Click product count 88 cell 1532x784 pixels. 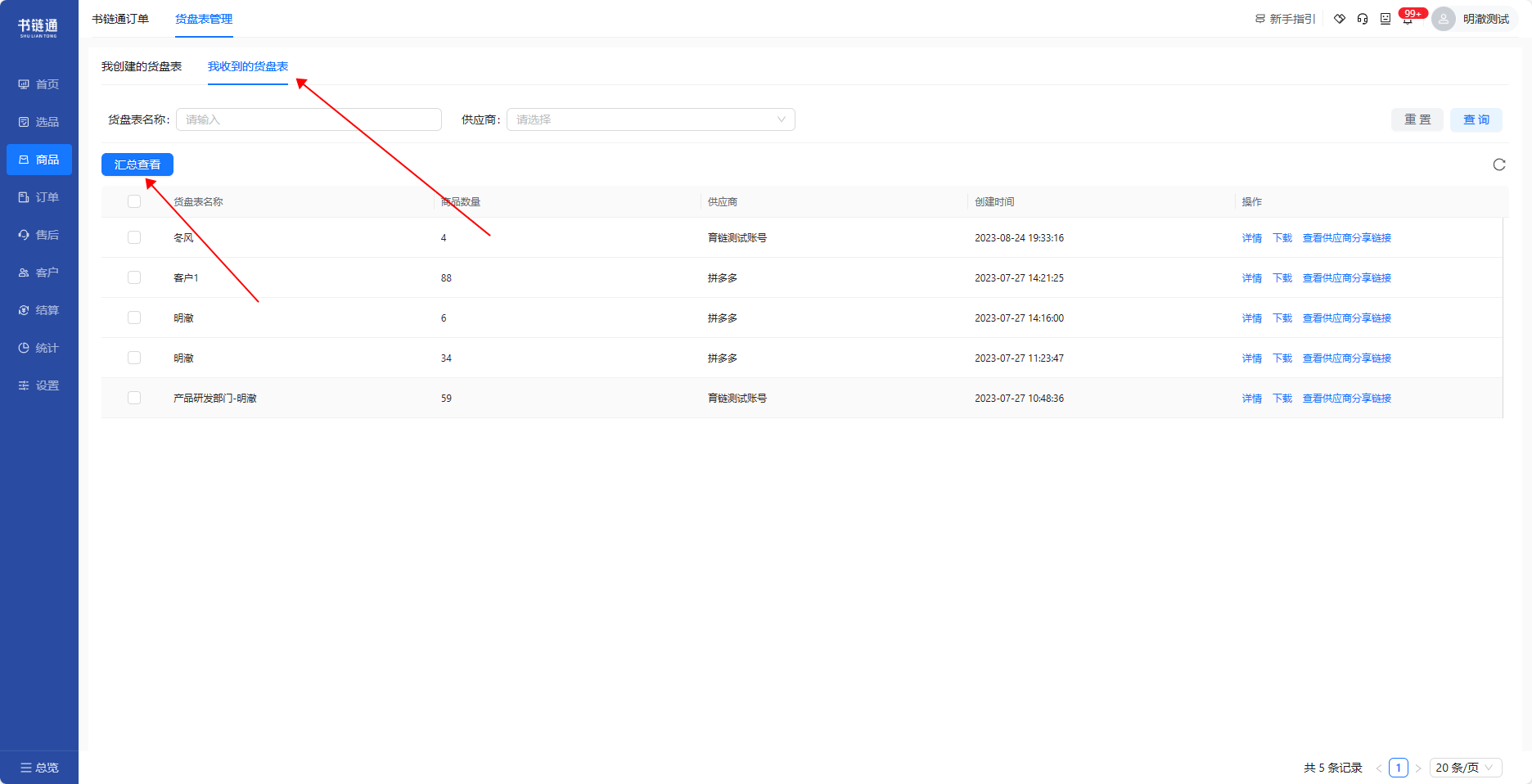pos(446,277)
